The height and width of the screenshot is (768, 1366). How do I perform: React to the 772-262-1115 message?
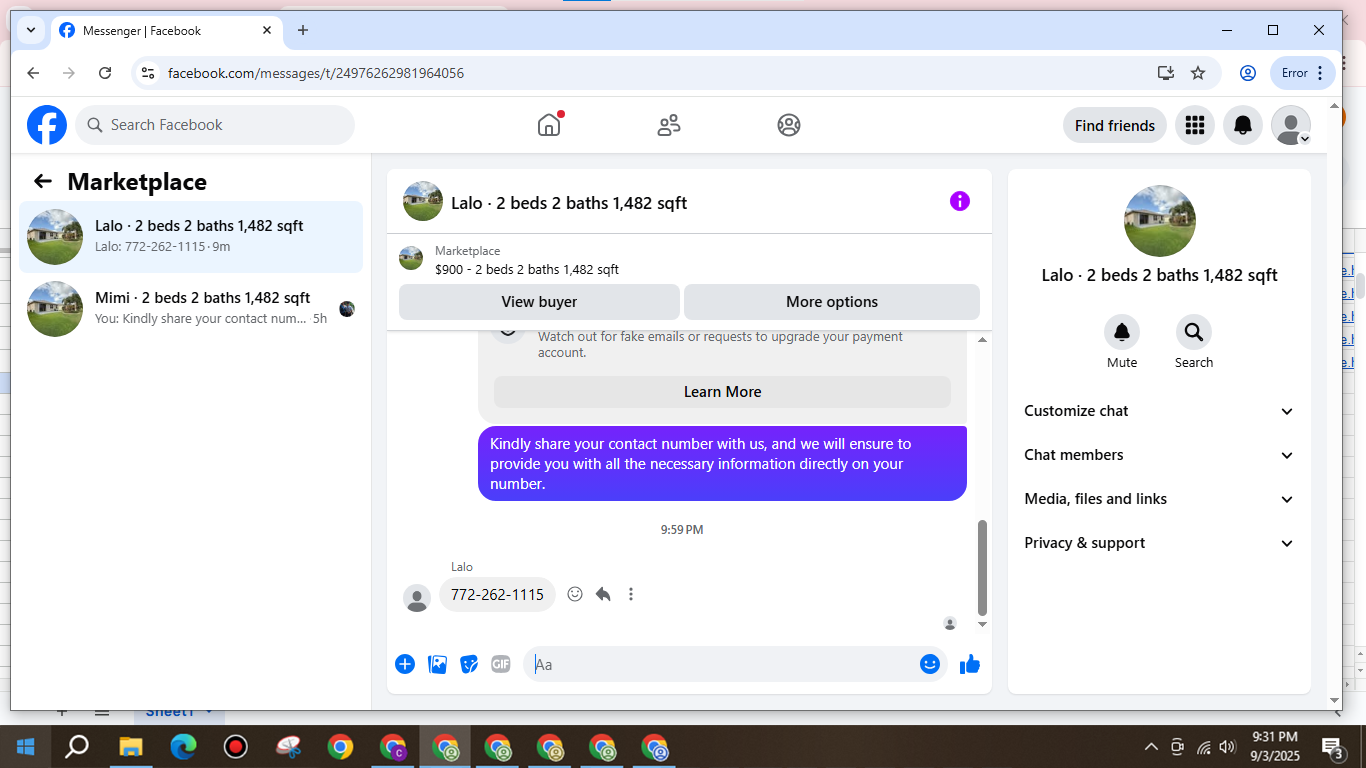[x=575, y=594]
